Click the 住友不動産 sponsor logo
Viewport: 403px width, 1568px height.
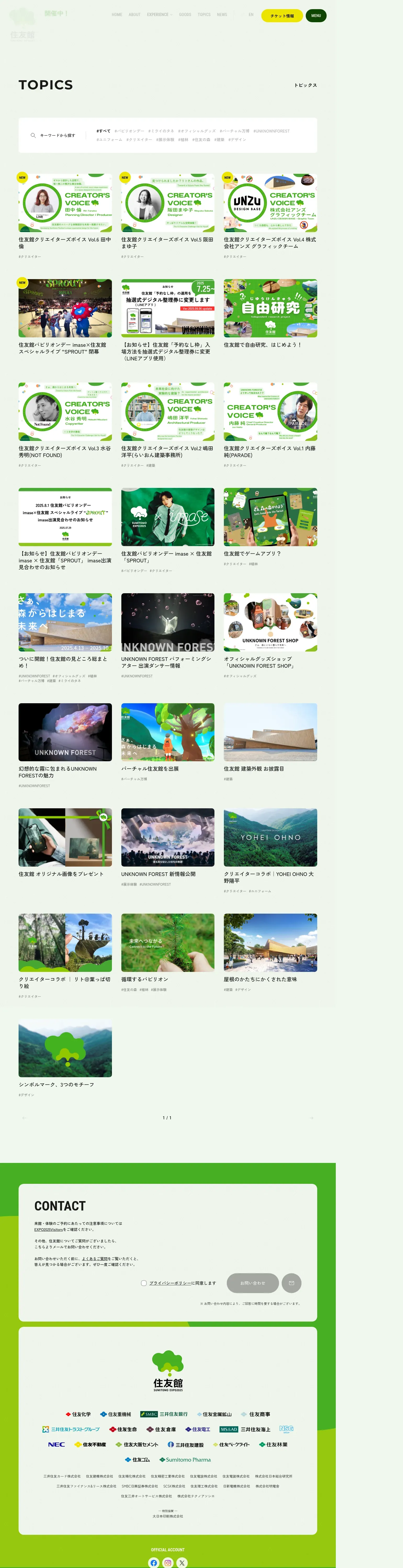90,1444
